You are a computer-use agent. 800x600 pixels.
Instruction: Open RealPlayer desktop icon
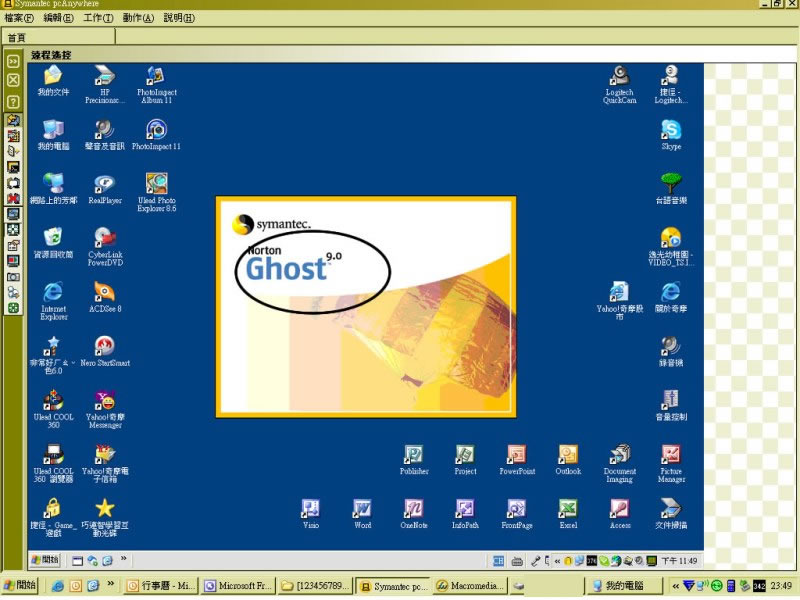(x=105, y=189)
